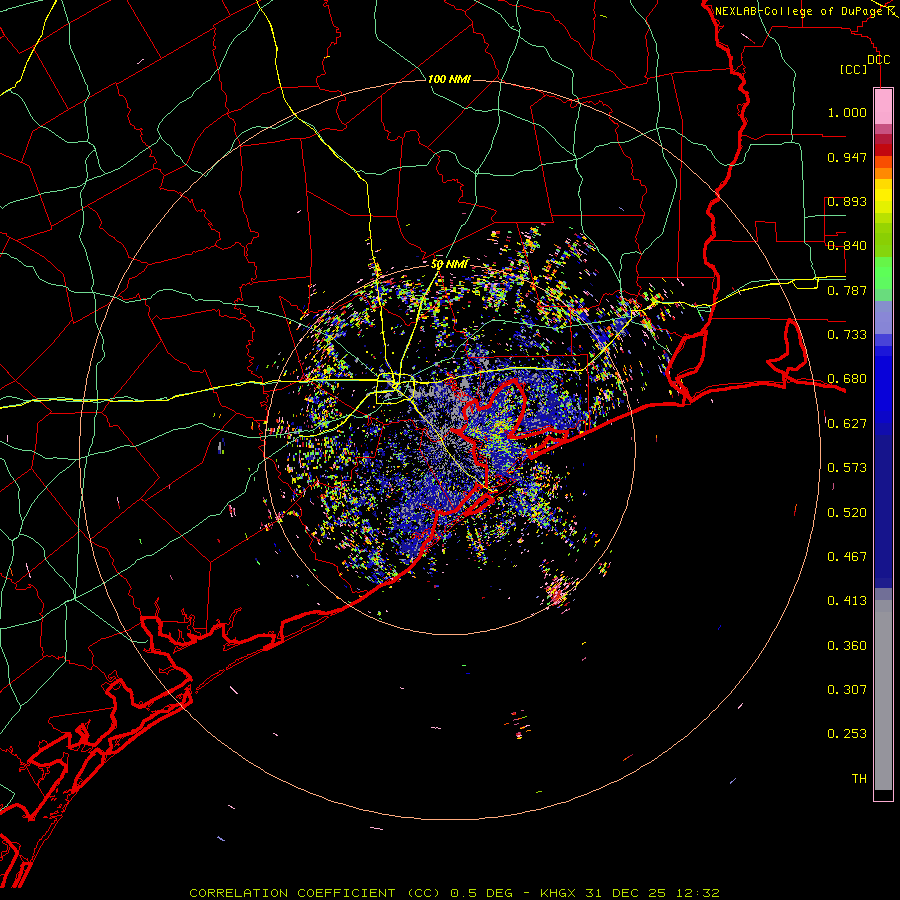Click "0.5 DEG" elevation text in caption
This screenshot has height=900, width=900.
(x=481, y=893)
